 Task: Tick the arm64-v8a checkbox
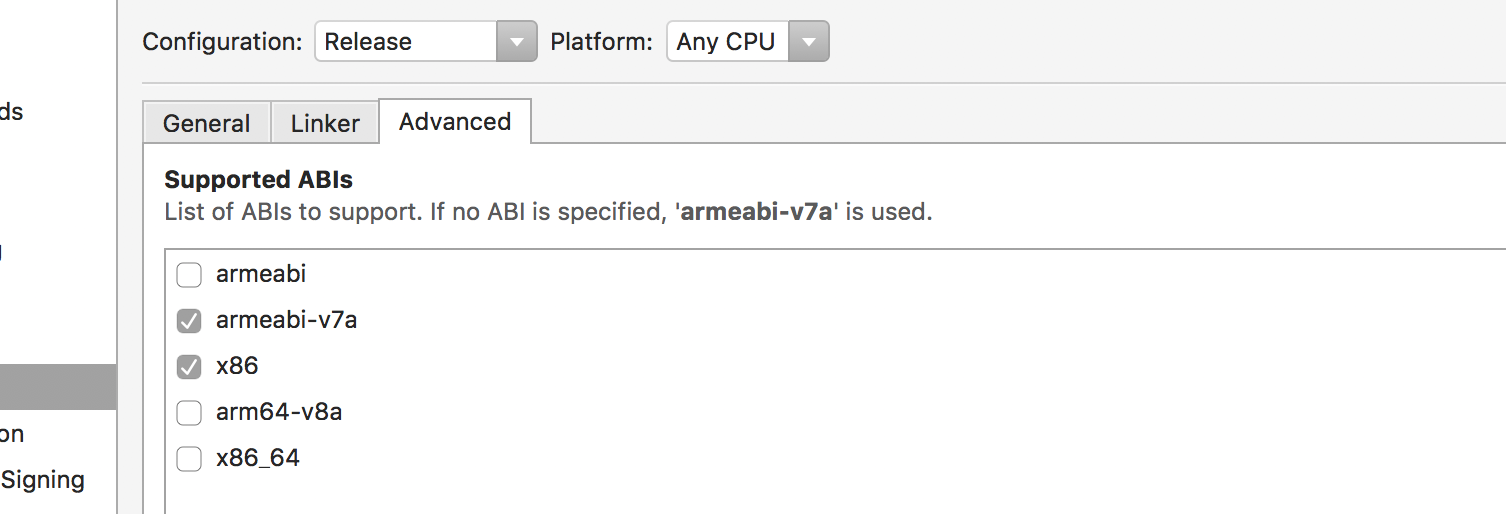click(x=189, y=412)
